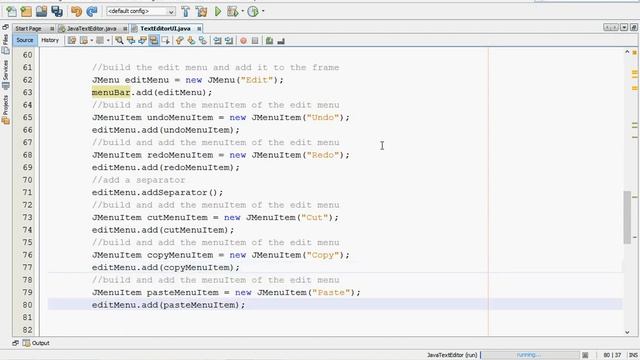Switch to Source view

[24, 40]
